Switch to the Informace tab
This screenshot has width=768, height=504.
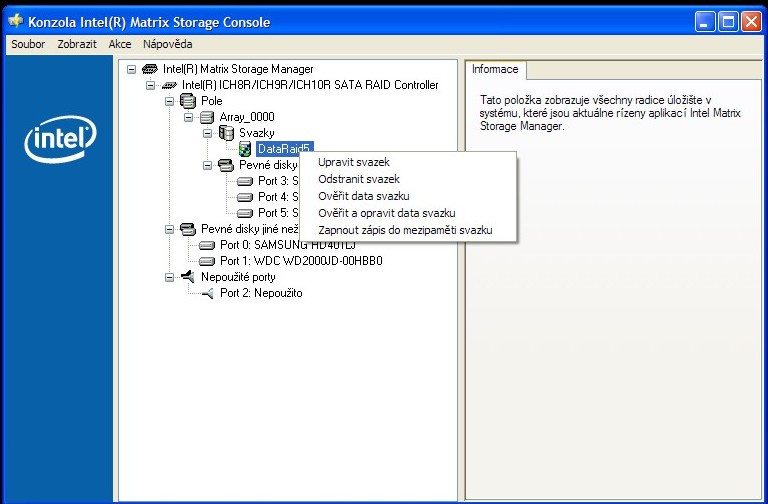click(495, 69)
